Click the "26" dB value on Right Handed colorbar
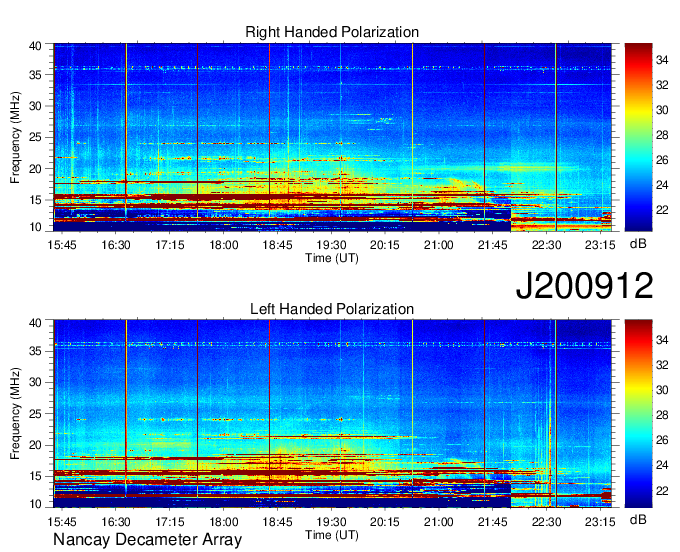Image resolution: width=680 pixels, height=552 pixels. 662,160
